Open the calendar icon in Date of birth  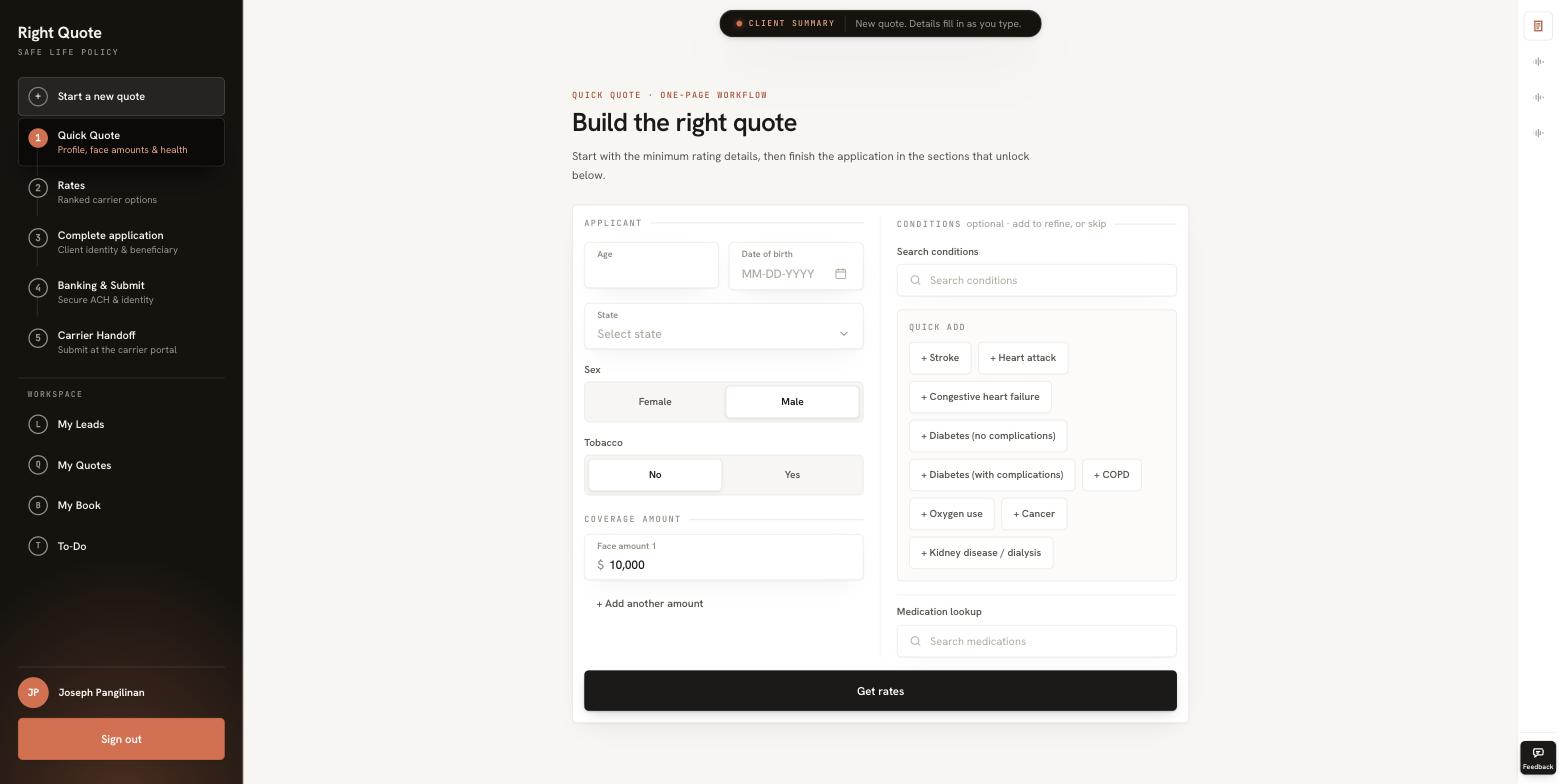[841, 274]
